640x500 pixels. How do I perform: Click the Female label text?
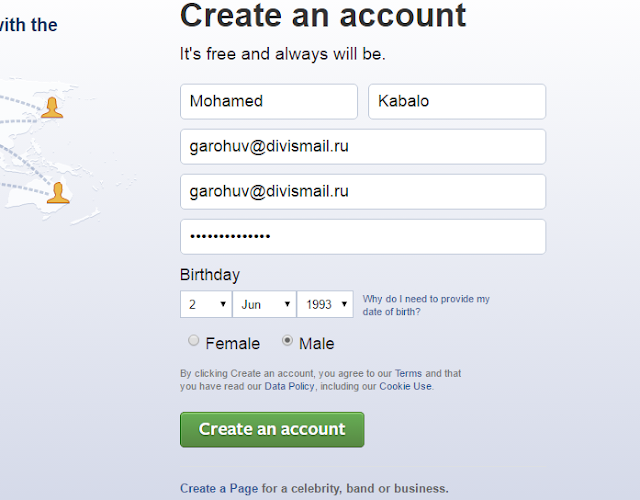click(x=232, y=343)
